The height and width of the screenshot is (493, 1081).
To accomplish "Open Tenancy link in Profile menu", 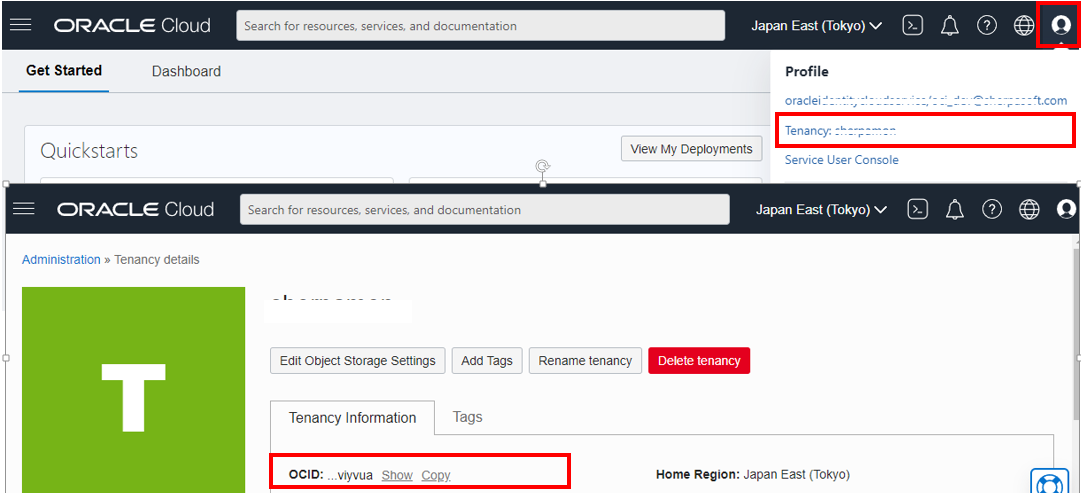I will pos(840,130).
